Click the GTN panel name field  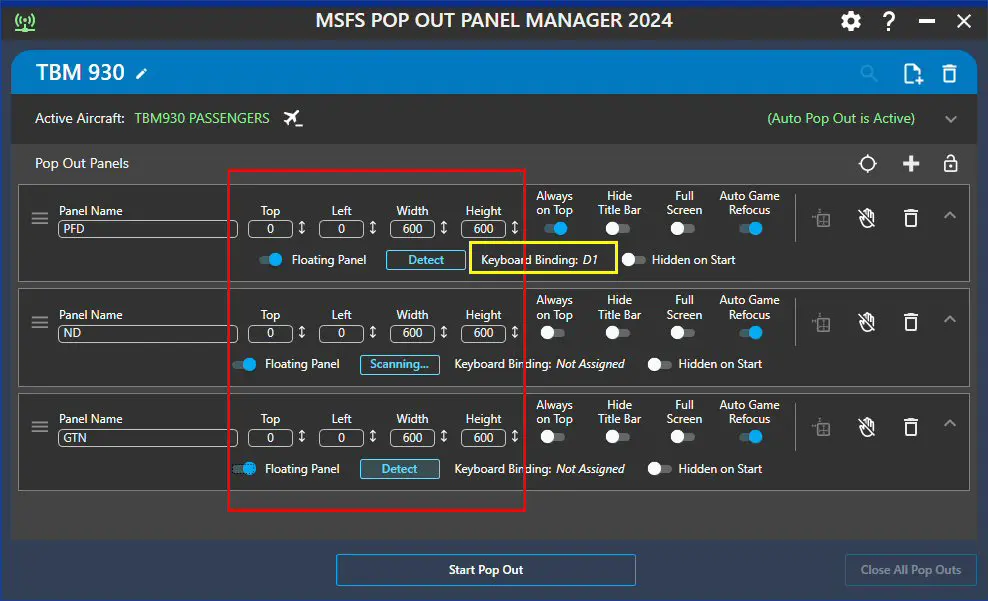pos(147,438)
